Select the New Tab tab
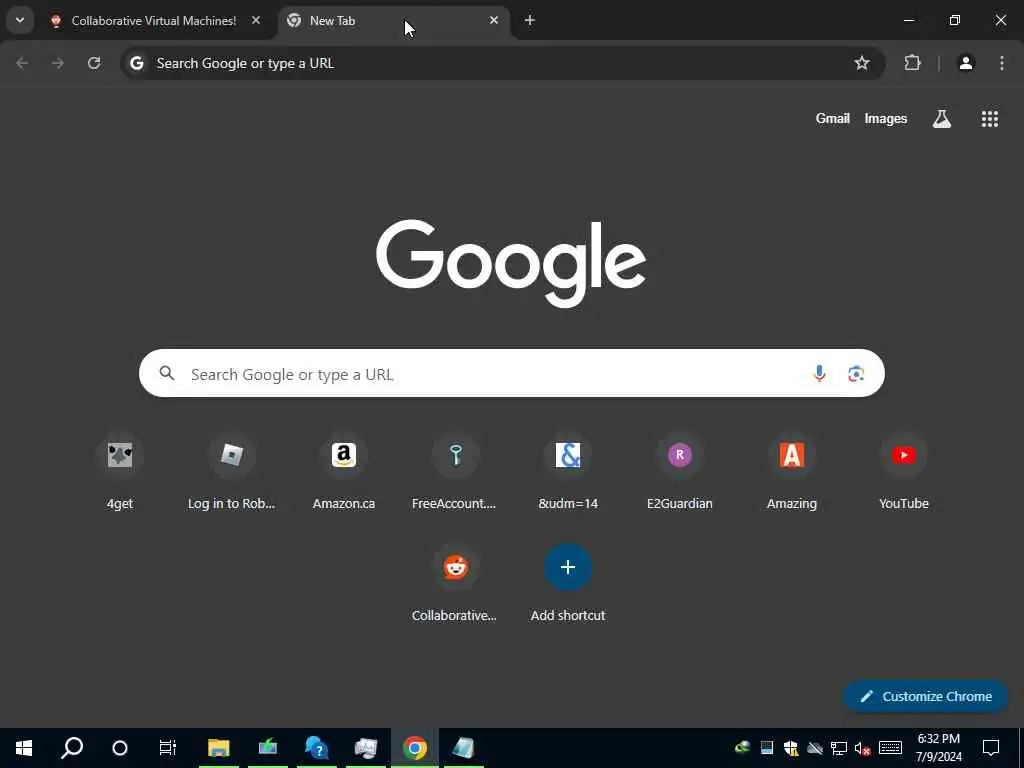The height and width of the screenshot is (768, 1024). pyautogui.click(x=394, y=21)
